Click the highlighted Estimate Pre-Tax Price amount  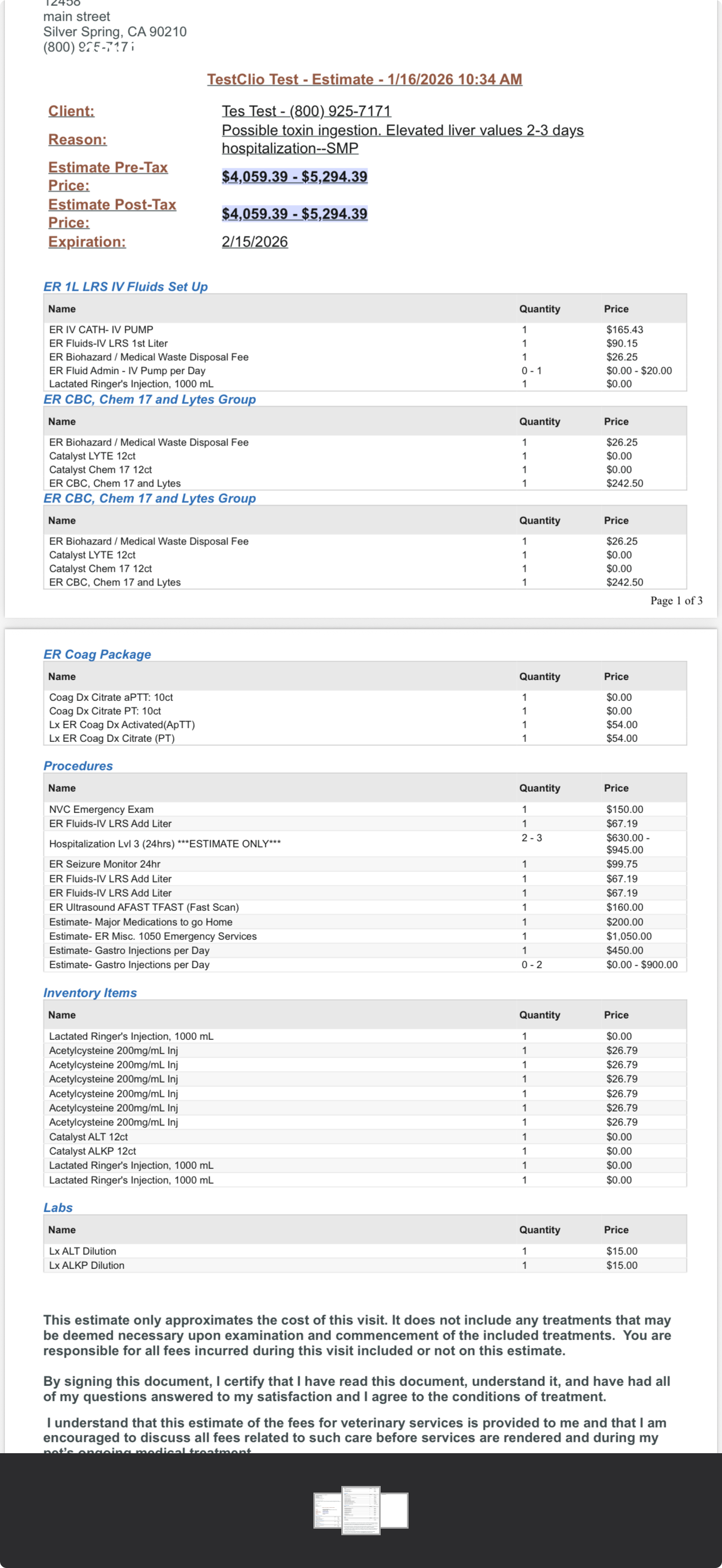click(295, 177)
